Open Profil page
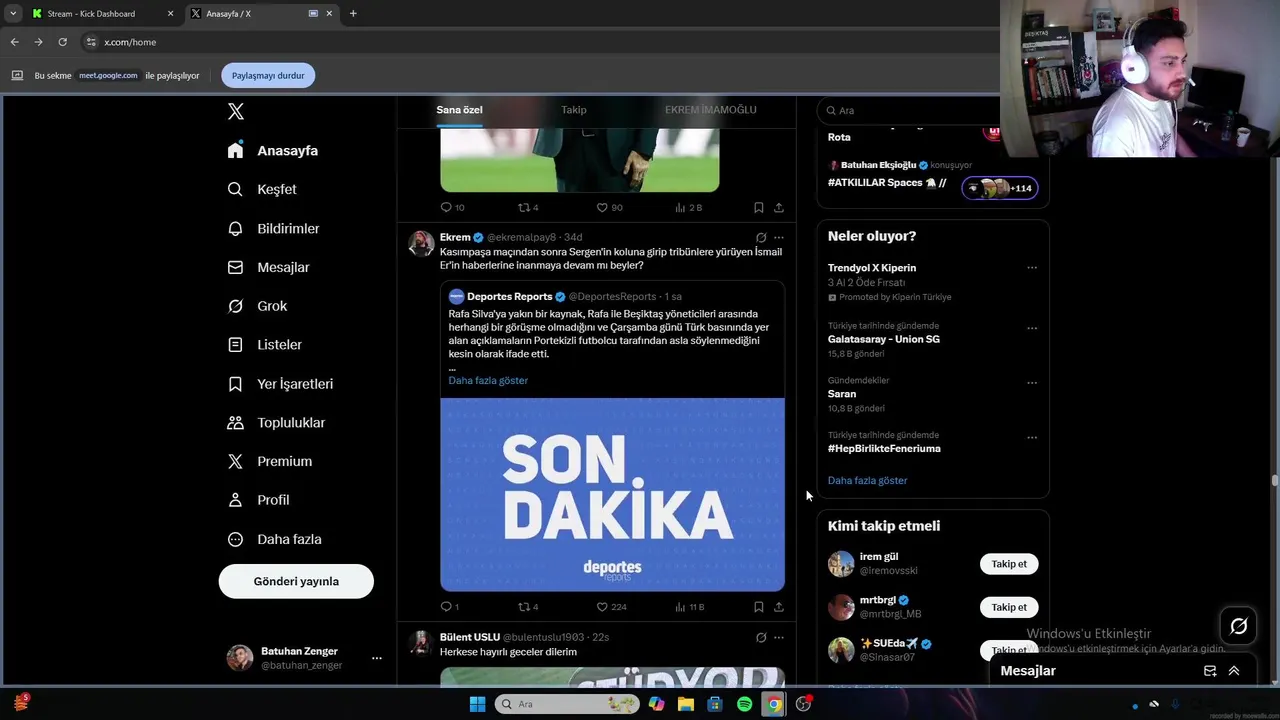Screen dimensions: 1280x720 tap(258, 500)
